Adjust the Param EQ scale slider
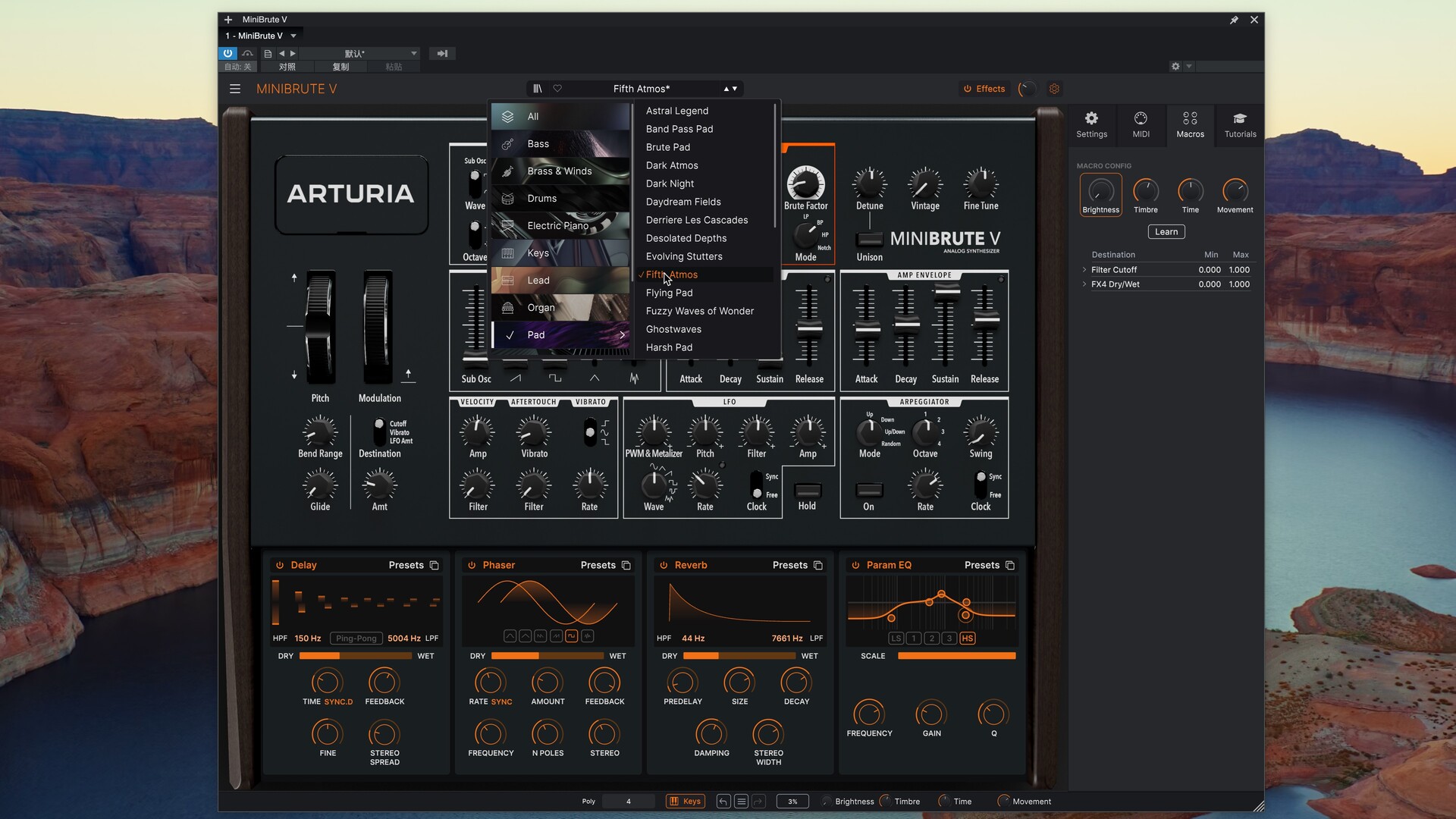The height and width of the screenshot is (819, 1456). click(956, 656)
